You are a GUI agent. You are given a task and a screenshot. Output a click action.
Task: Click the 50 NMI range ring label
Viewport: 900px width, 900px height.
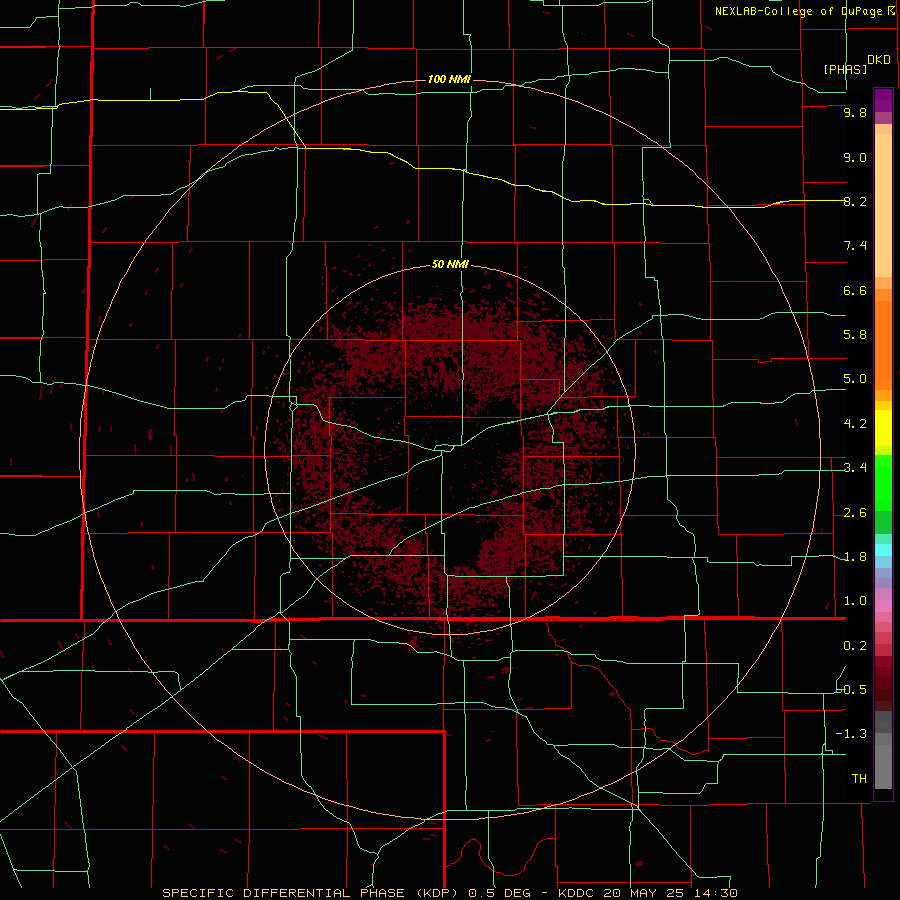click(x=450, y=264)
